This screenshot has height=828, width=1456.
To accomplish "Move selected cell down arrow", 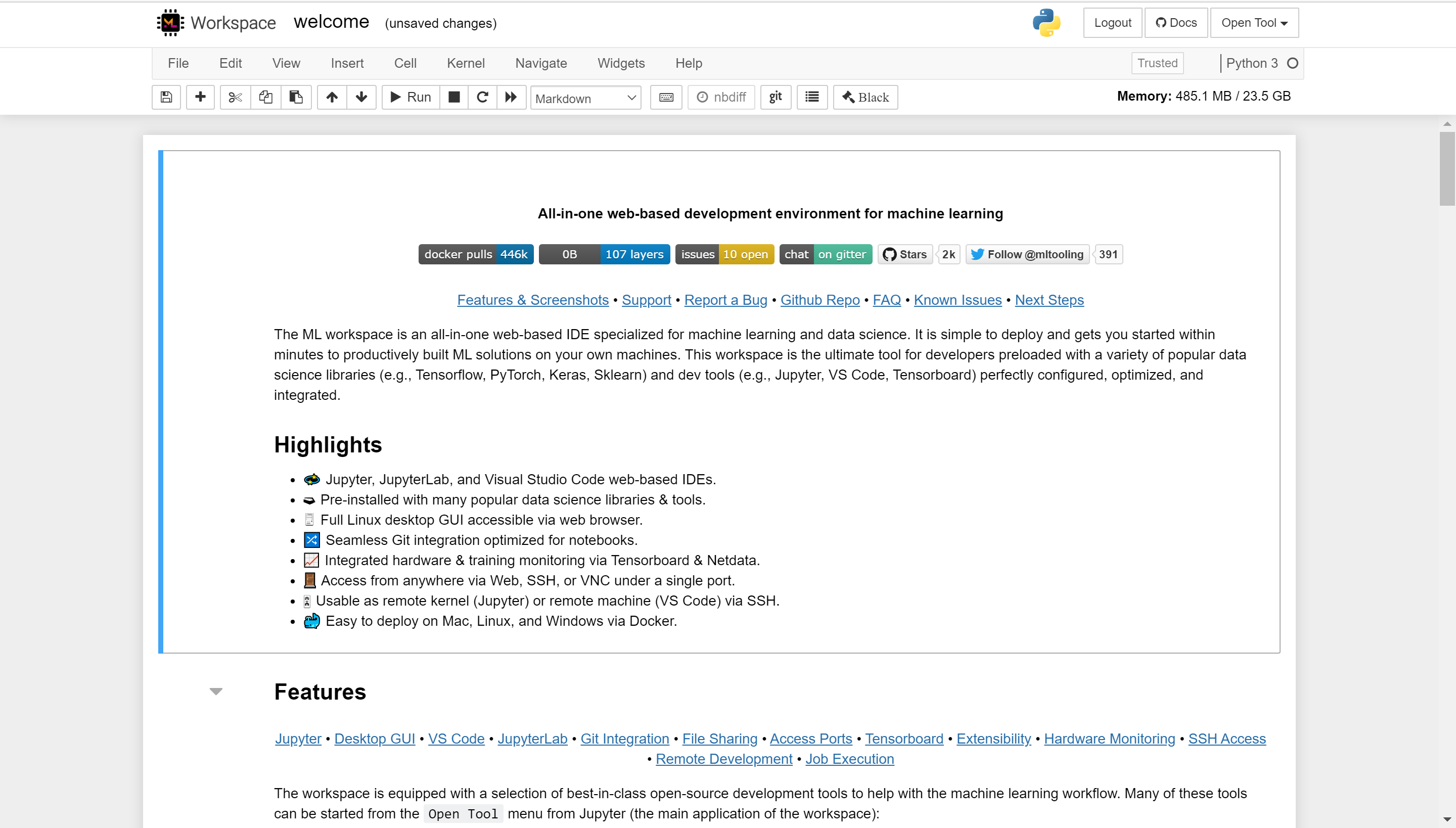I will (361, 97).
